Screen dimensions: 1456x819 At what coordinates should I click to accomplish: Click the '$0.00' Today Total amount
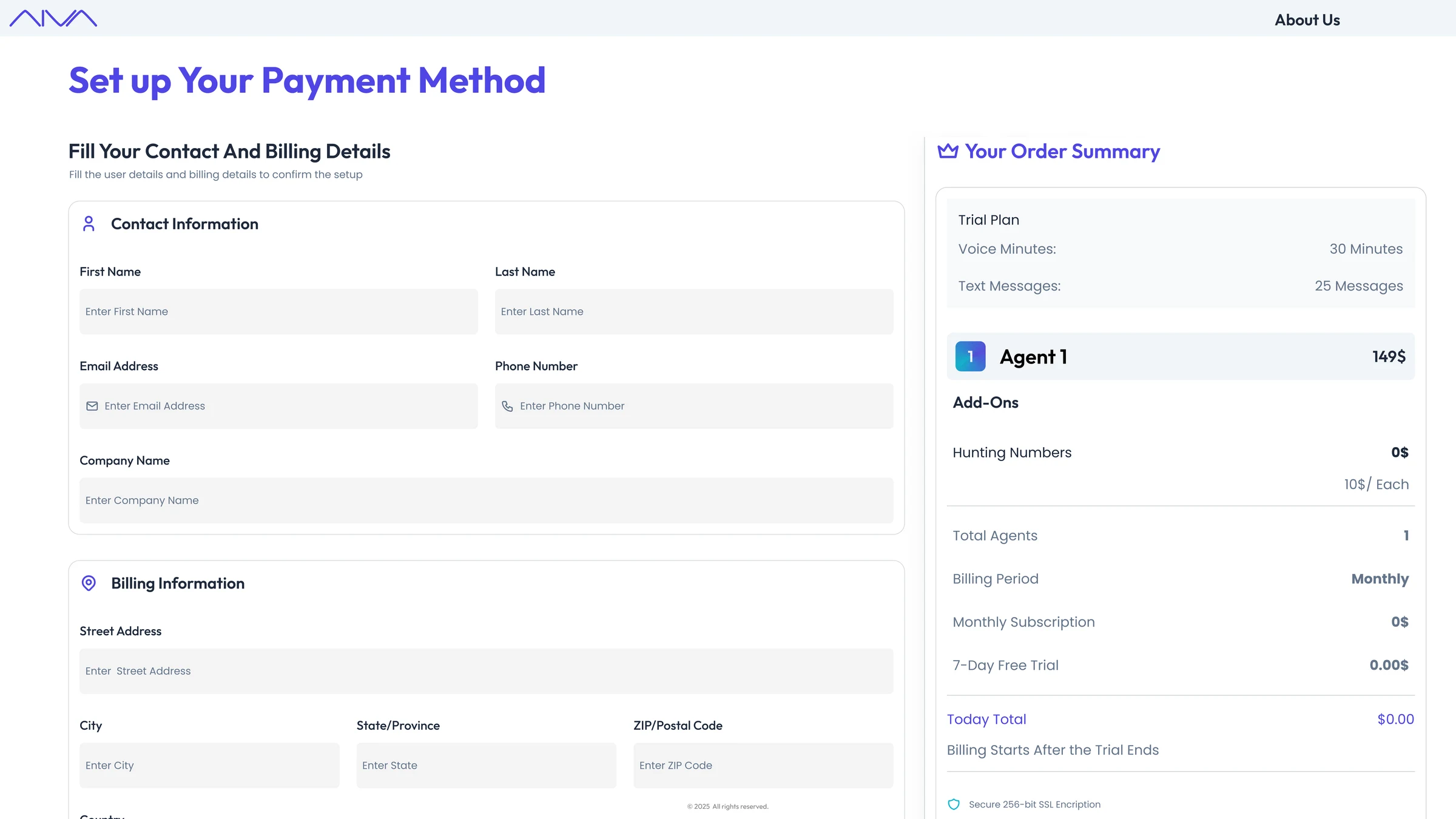(1395, 720)
